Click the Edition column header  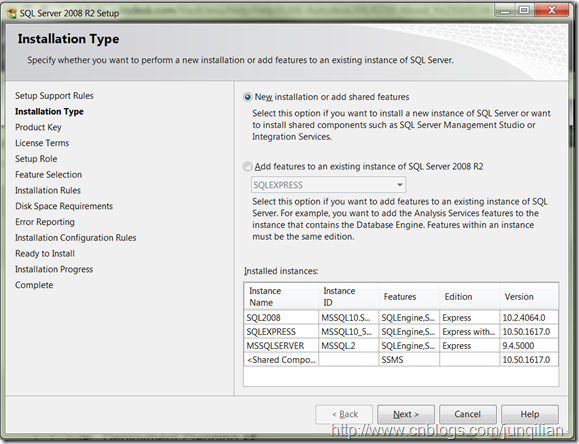(470, 297)
